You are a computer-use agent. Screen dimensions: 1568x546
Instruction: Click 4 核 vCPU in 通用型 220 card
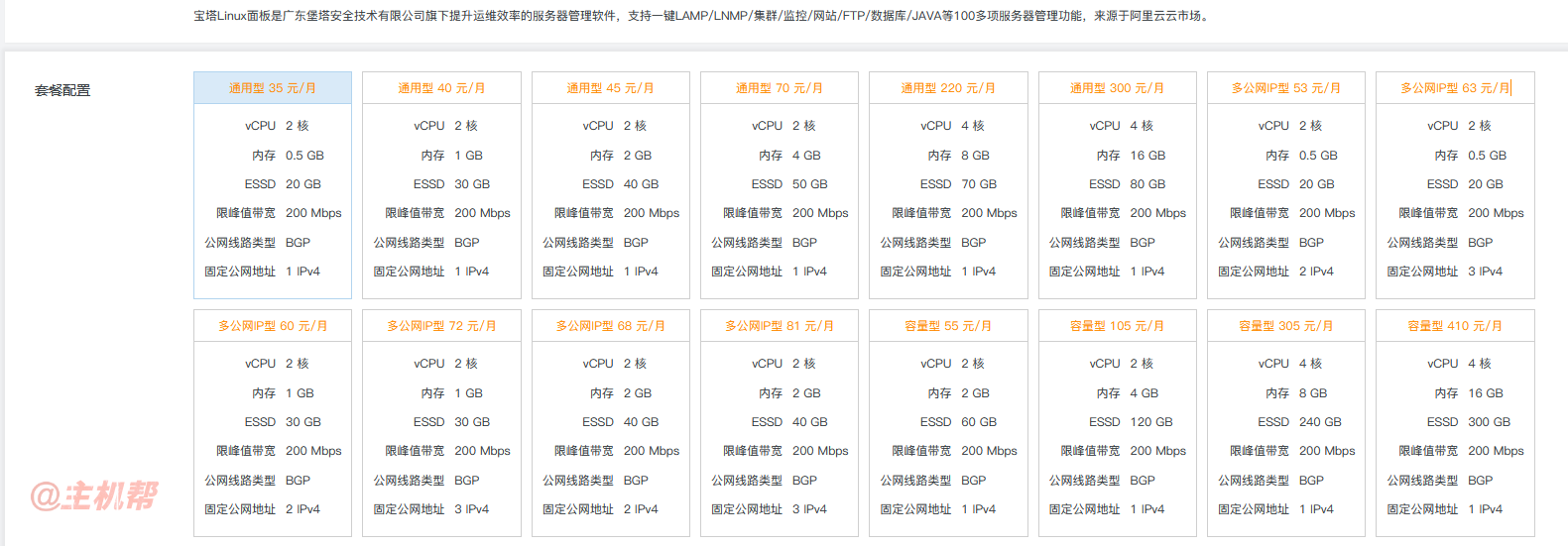[x=972, y=126]
